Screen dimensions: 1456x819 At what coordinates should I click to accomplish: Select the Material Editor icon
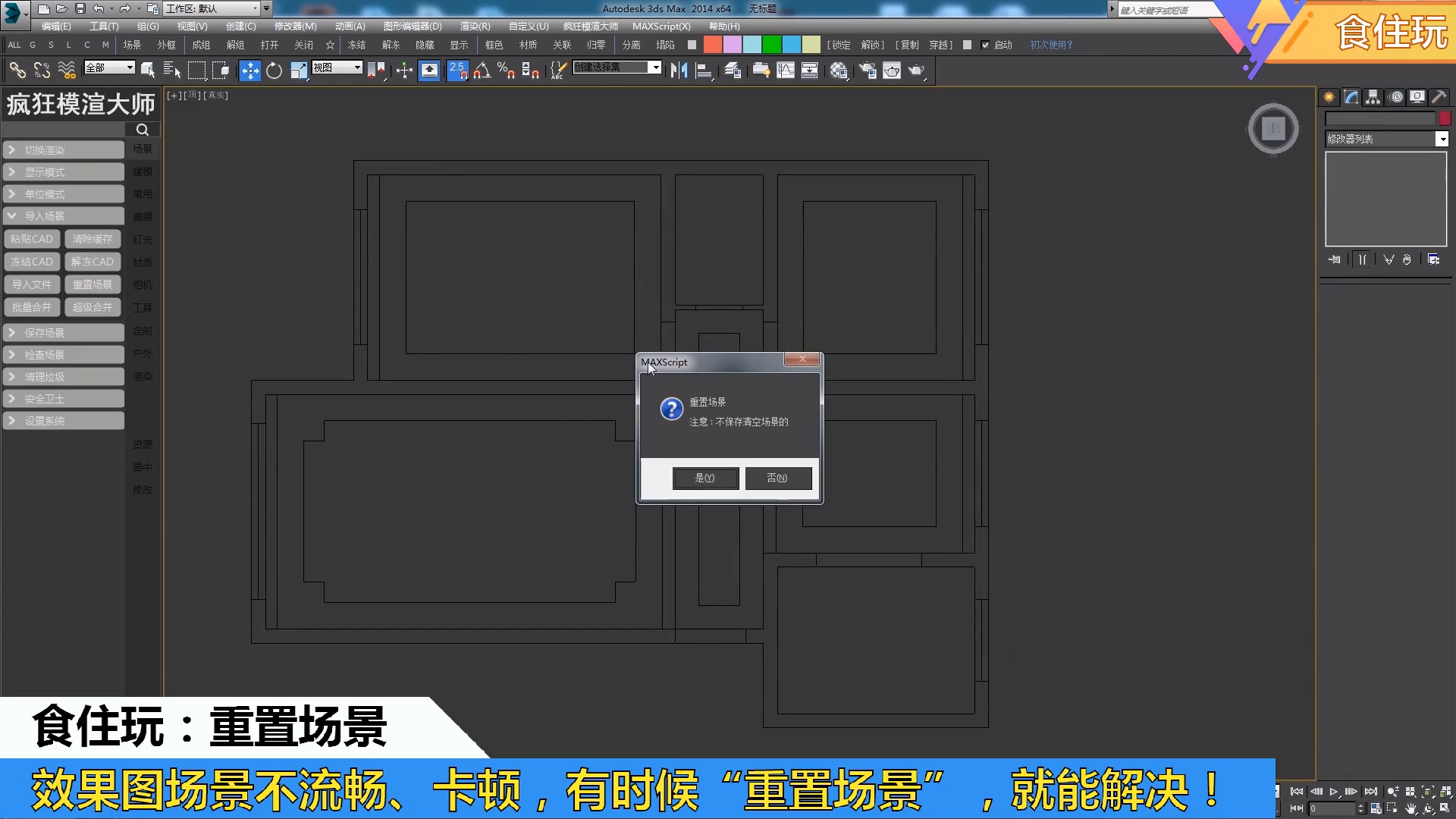click(x=839, y=71)
